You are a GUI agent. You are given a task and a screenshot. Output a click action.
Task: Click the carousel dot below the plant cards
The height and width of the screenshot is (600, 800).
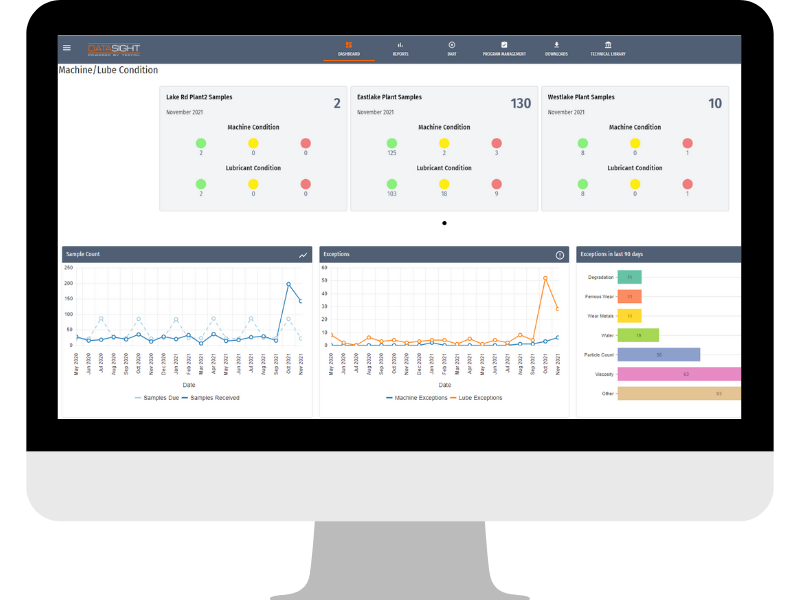pos(444,222)
